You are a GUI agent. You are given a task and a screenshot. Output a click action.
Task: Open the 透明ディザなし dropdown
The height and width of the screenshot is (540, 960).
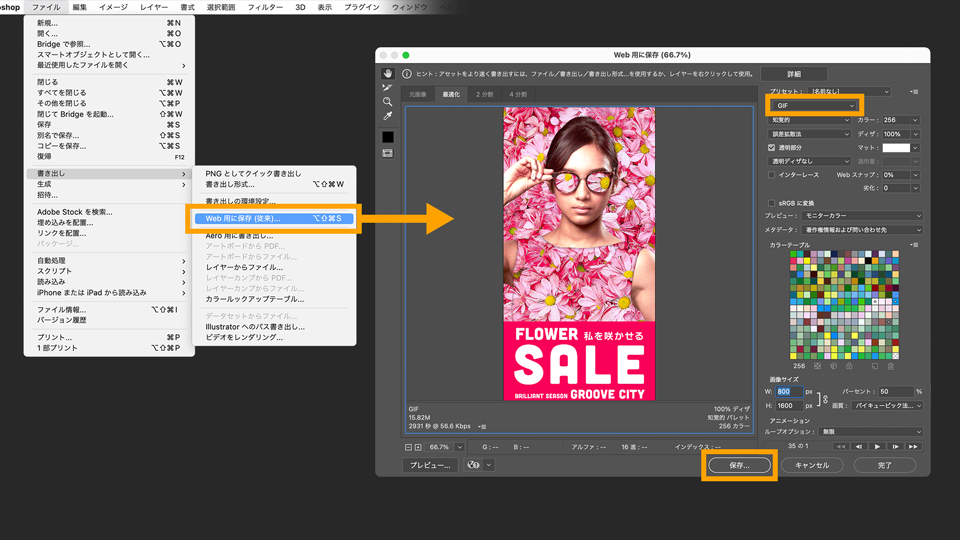pos(809,162)
